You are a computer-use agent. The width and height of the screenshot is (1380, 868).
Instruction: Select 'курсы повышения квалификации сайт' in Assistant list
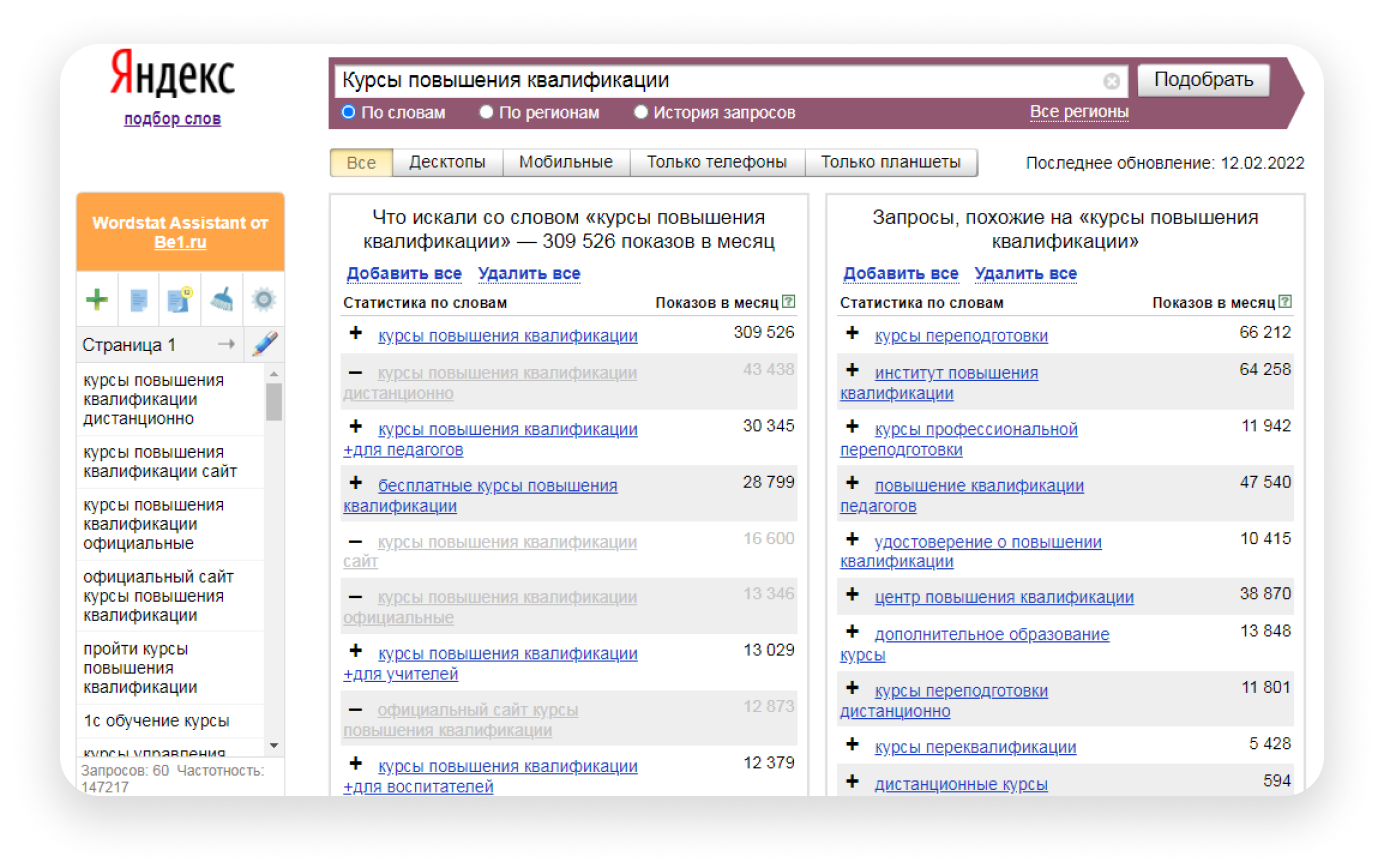coord(171,462)
